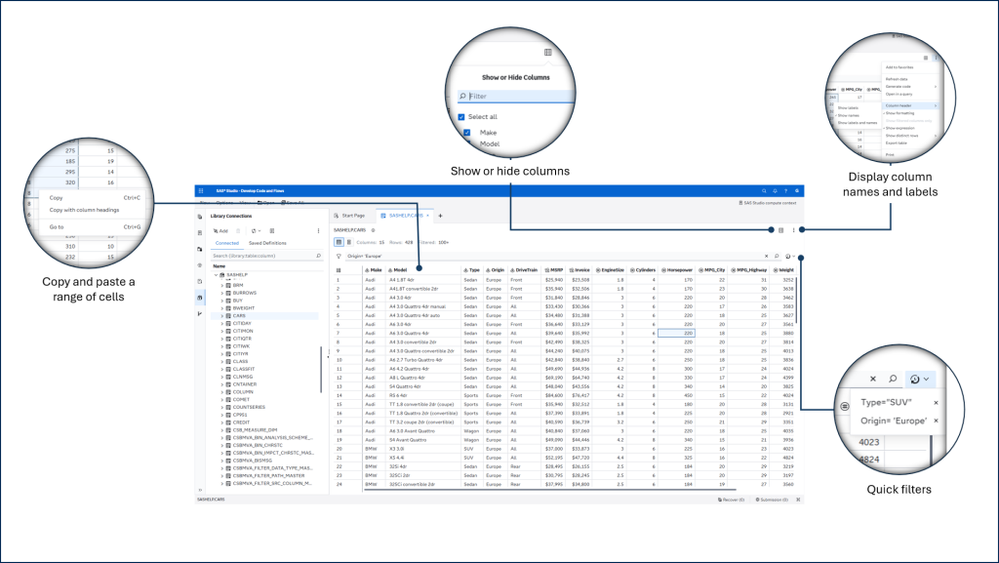This screenshot has height=563, width=999.
Task: Open the Library Connections more options menu
Action: pyautogui.click(x=319, y=231)
